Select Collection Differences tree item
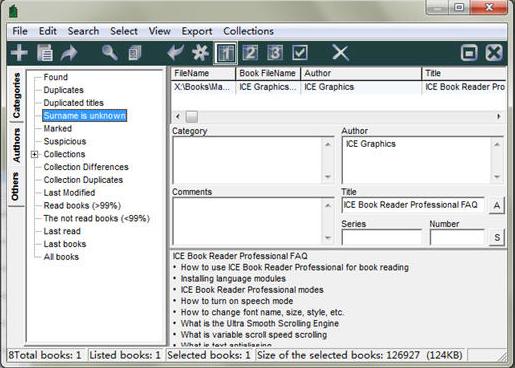This screenshot has width=515, height=368. pyautogui.click(x=86, y=167)
